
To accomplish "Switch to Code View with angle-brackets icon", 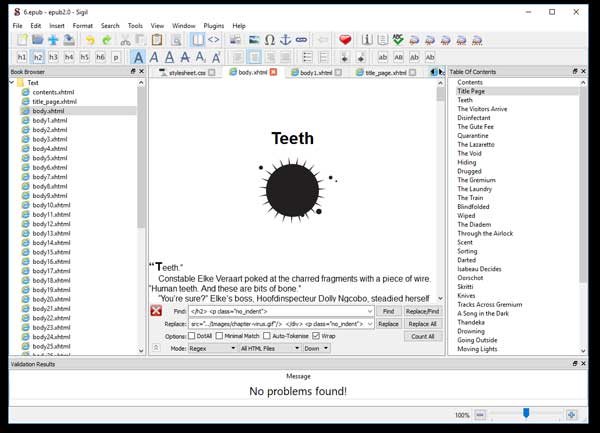I will tap(213, 40).
